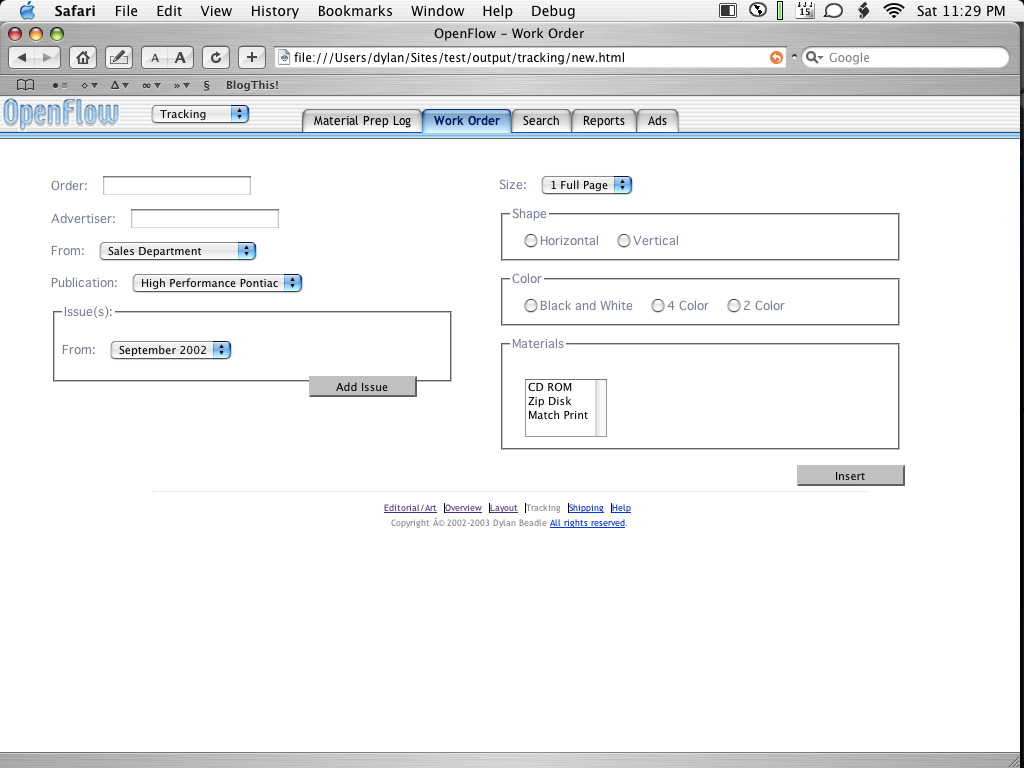Open the Publication dropdown
This screenshot has width=1024, height=768.
coord(217,283)
